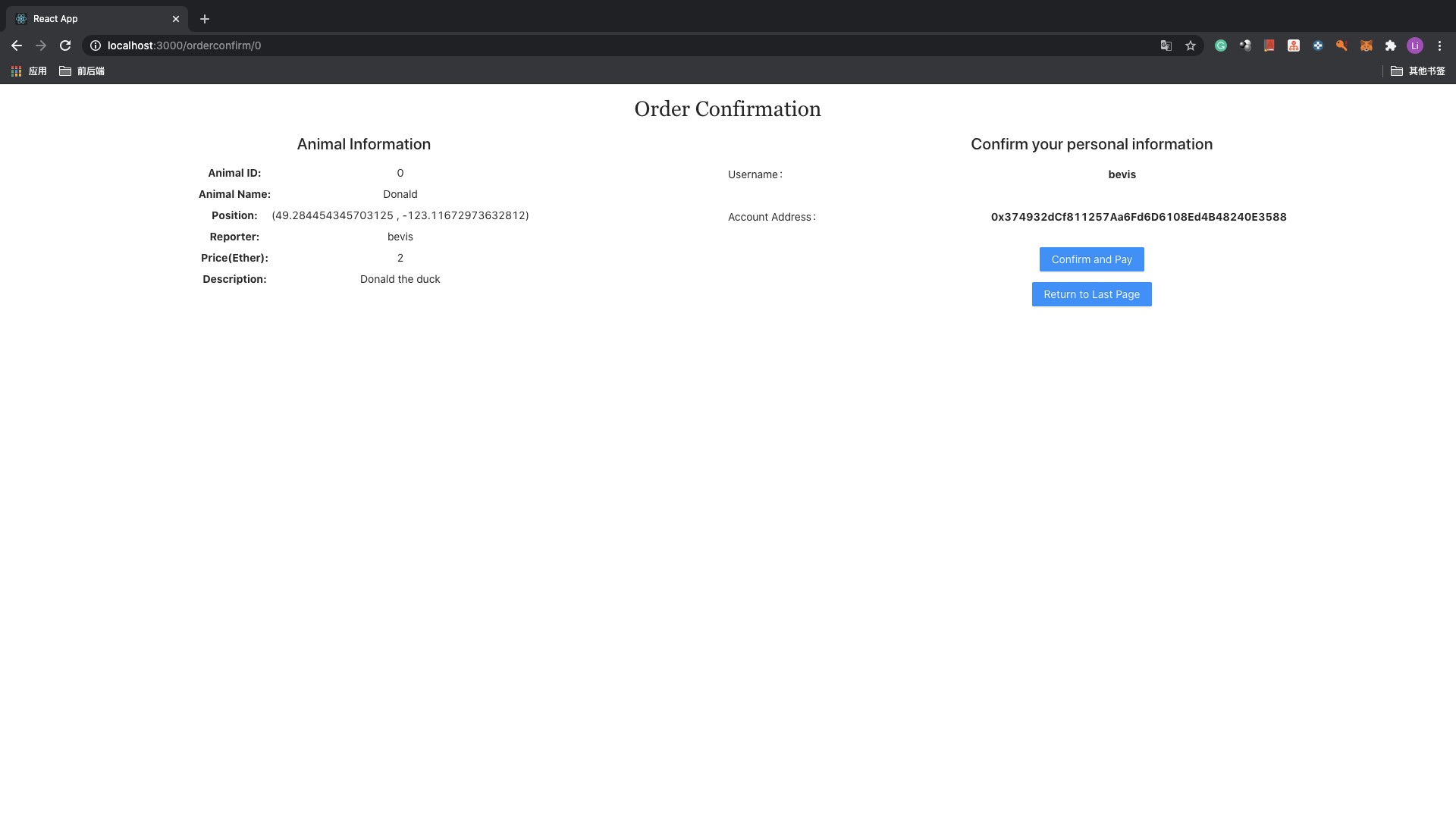The width and height of the screenshot is (1456, 819).
Task: Click the Google Translate page icon
Action: [x=1166, y=45]
